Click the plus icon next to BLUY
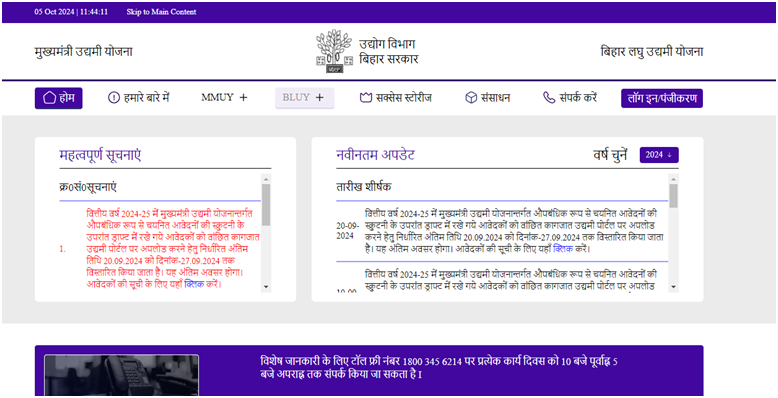The width and height of the screenshot is (778, 398). coord(320,98)
